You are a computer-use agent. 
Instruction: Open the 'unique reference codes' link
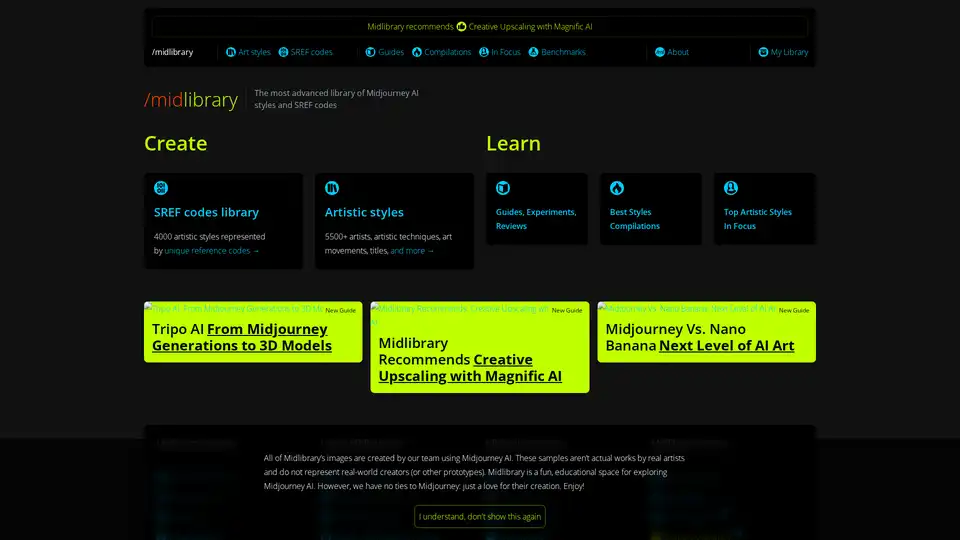pos(211,251)
